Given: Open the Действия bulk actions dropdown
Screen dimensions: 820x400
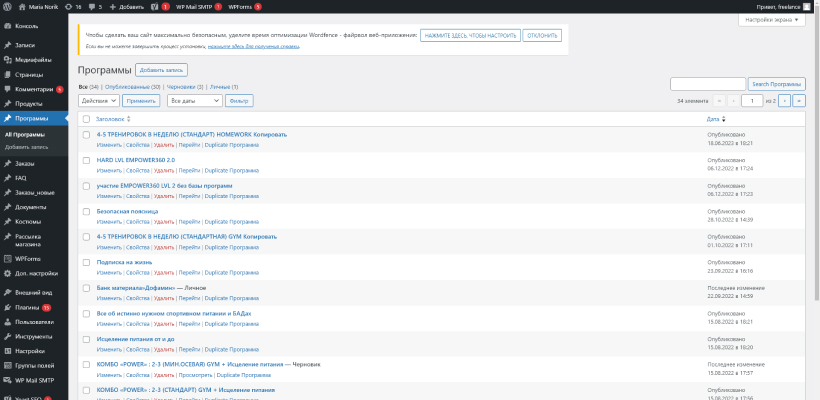Looking at the screenshot, I should pos(99,101).
